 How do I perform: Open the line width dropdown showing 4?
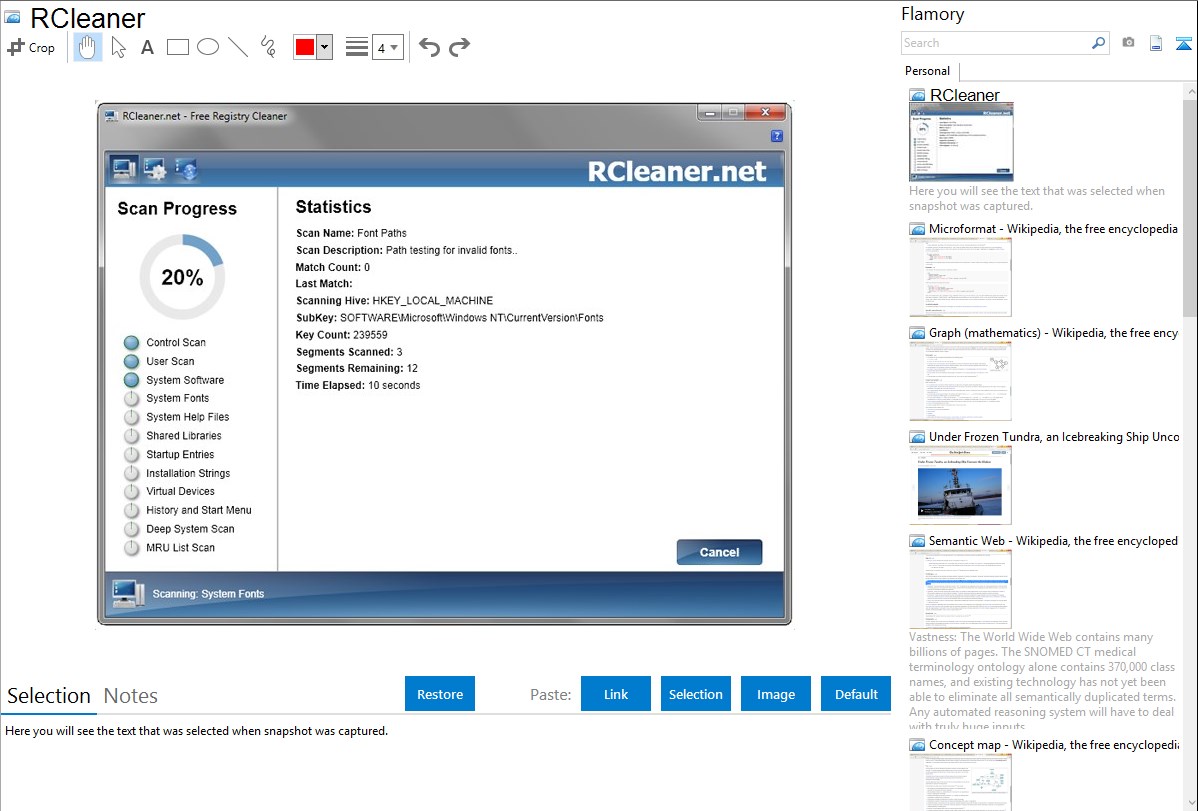(x=388, y=47)
